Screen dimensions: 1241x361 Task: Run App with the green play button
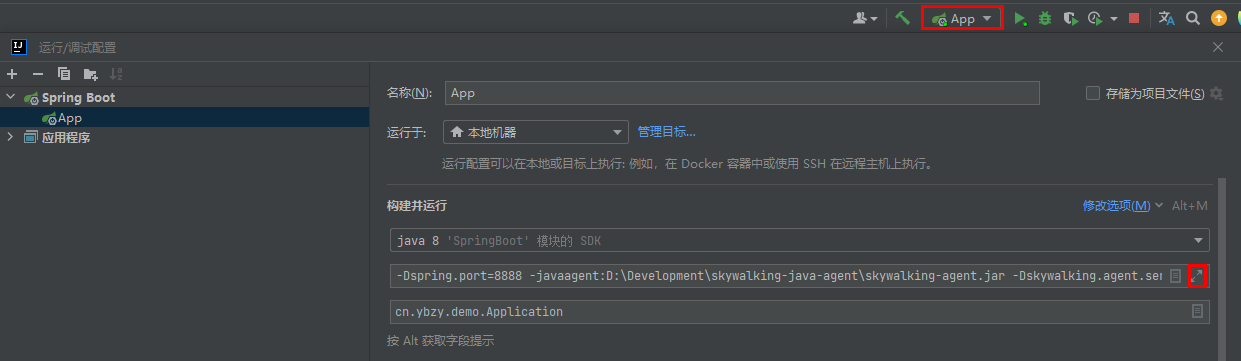1020,18
